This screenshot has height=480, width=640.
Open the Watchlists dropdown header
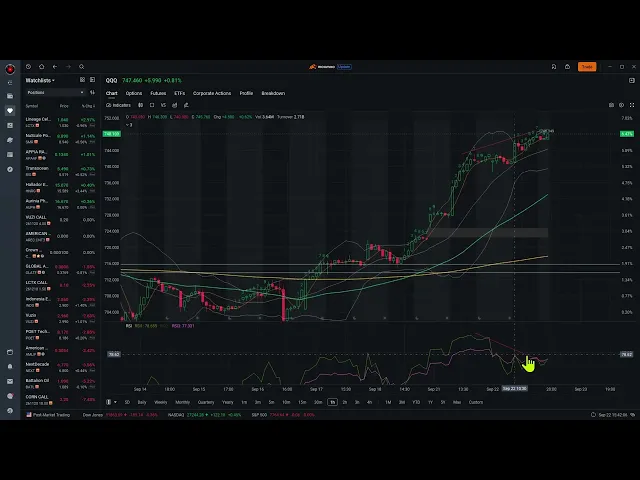click(40, 80)
